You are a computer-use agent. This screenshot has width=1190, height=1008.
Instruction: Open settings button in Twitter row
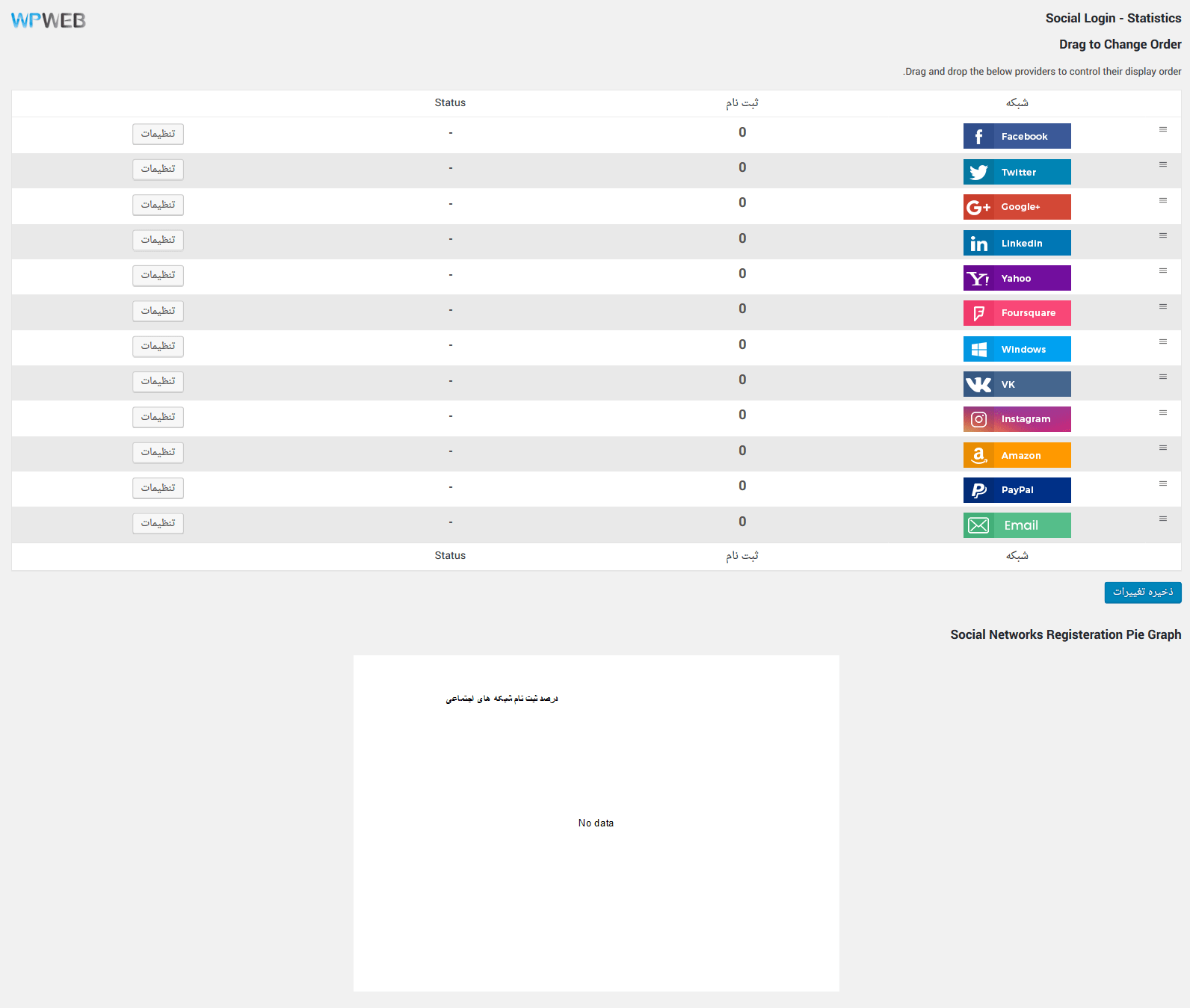click(x=158, y=169)
